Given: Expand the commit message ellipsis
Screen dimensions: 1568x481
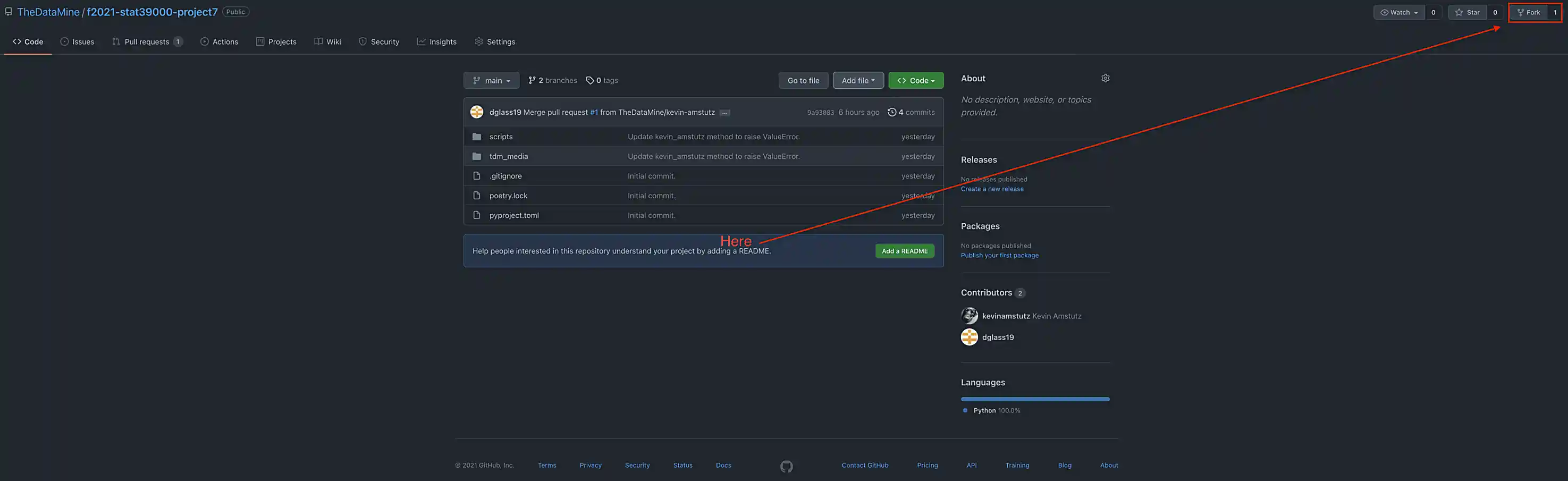Looking at the screenshot, I should (724, 113).
